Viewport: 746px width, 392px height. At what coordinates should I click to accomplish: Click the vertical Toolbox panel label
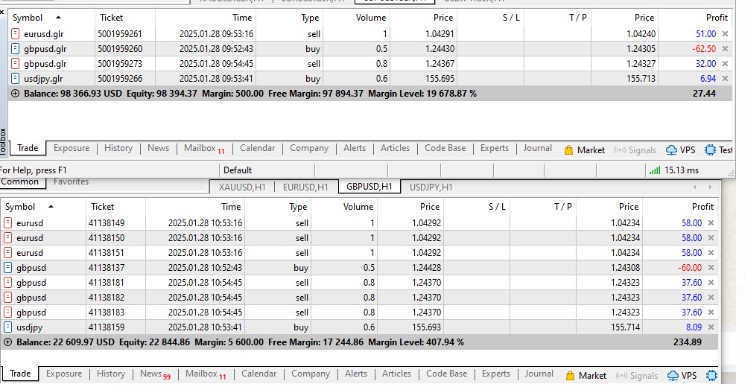pyautogui.click(x=3, y=141)
